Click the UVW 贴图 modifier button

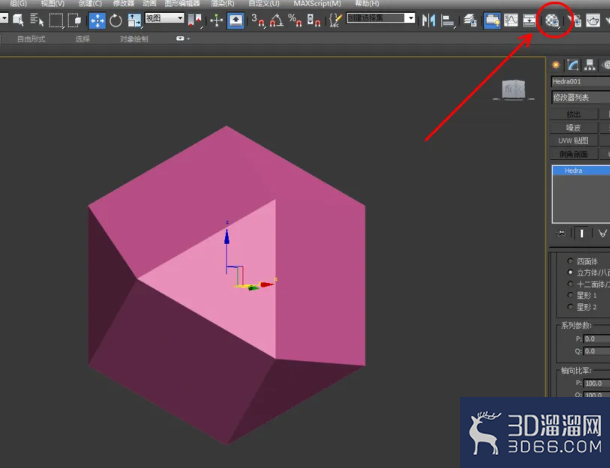click(574, 141)
